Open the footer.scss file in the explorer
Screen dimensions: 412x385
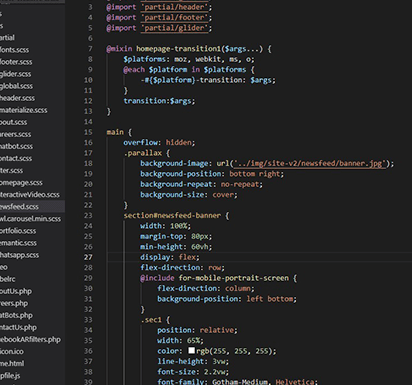[x=16, y=62]
